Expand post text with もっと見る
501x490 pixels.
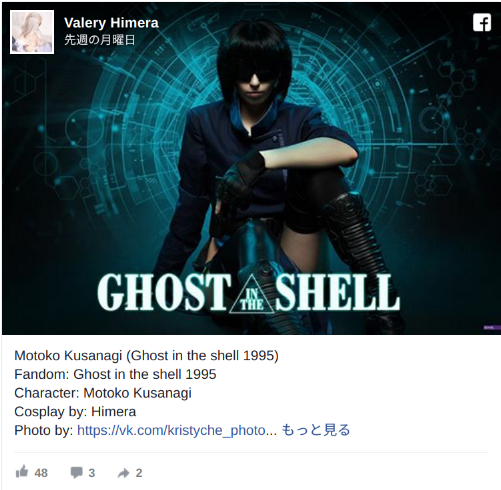[x=316, y=430]
